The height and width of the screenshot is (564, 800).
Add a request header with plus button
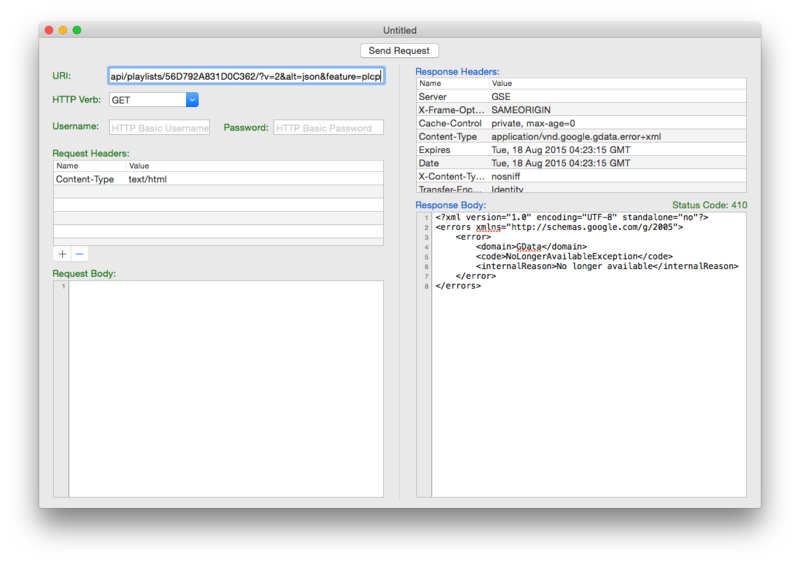tap(62, 254)
